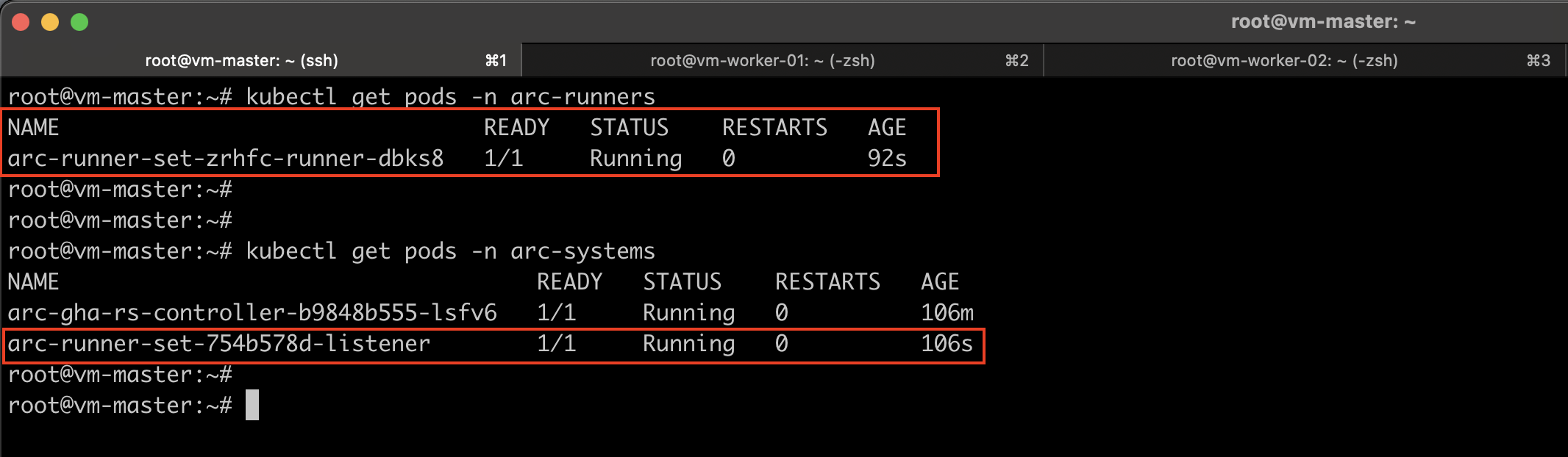Click the RESTARTS header in the arc-systems table

[828, 282]
